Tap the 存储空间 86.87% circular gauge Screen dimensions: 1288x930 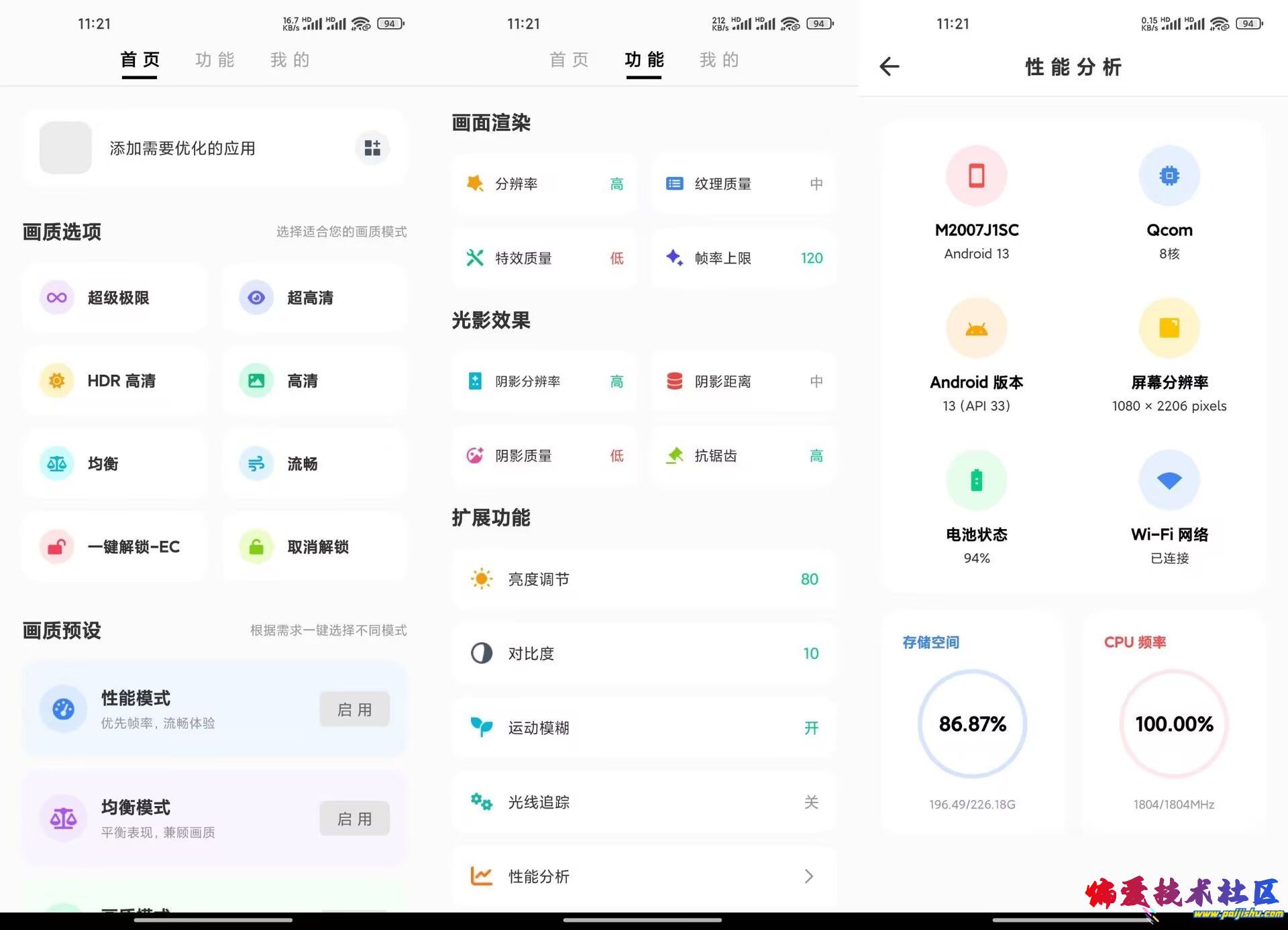(973, 724)
